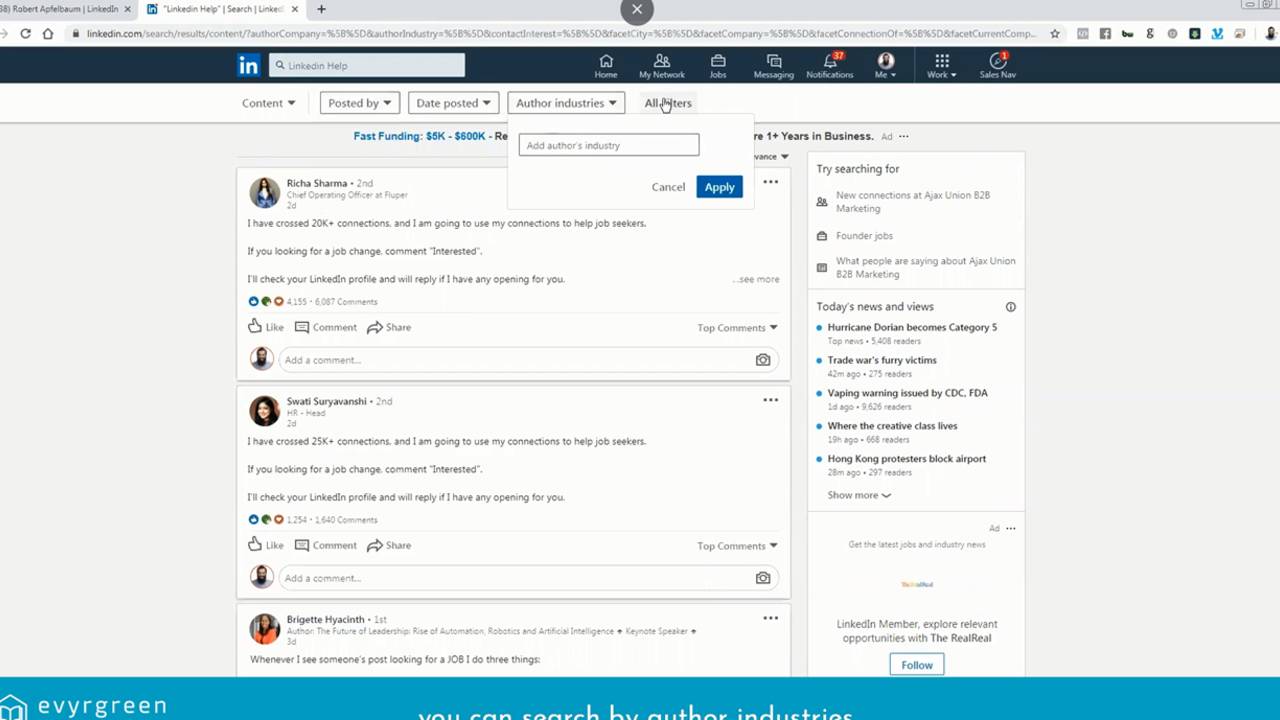Open All Filters

tap(668, 103)
